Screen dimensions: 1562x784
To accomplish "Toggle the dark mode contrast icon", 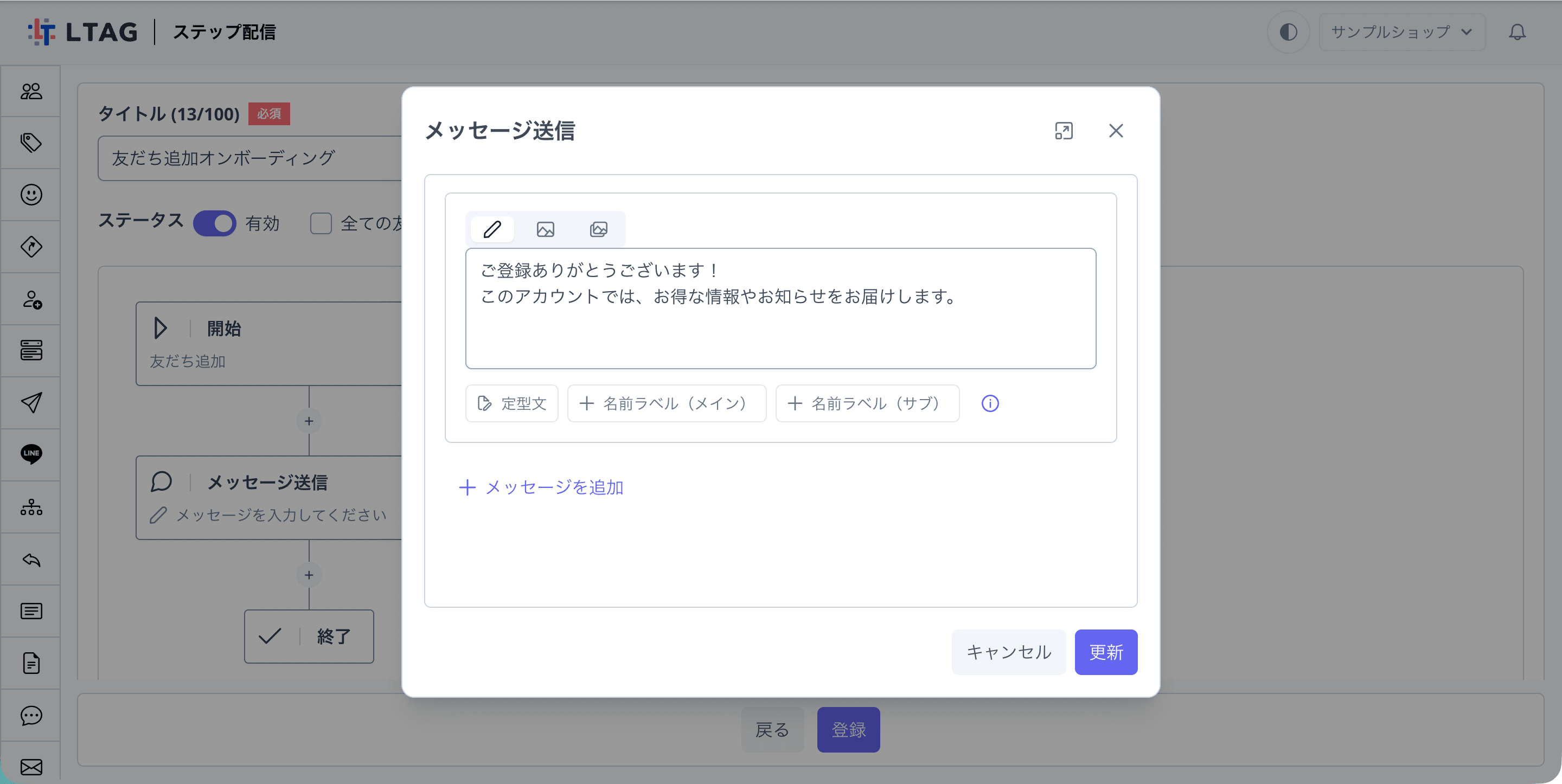I will (x=1288, y=31).
